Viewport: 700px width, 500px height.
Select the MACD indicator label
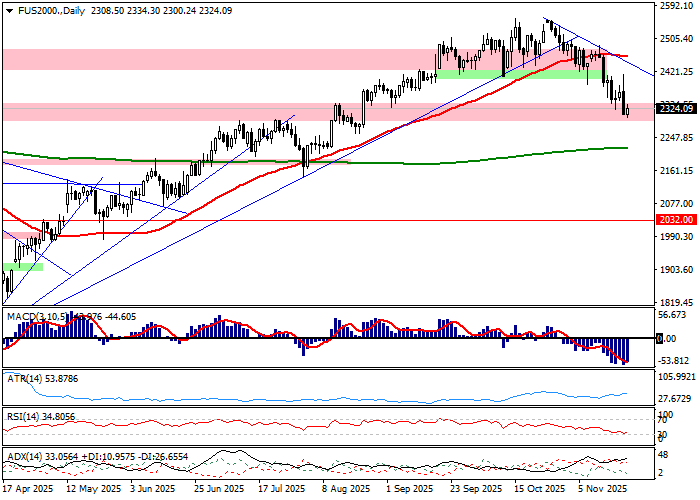coord(20,316)
